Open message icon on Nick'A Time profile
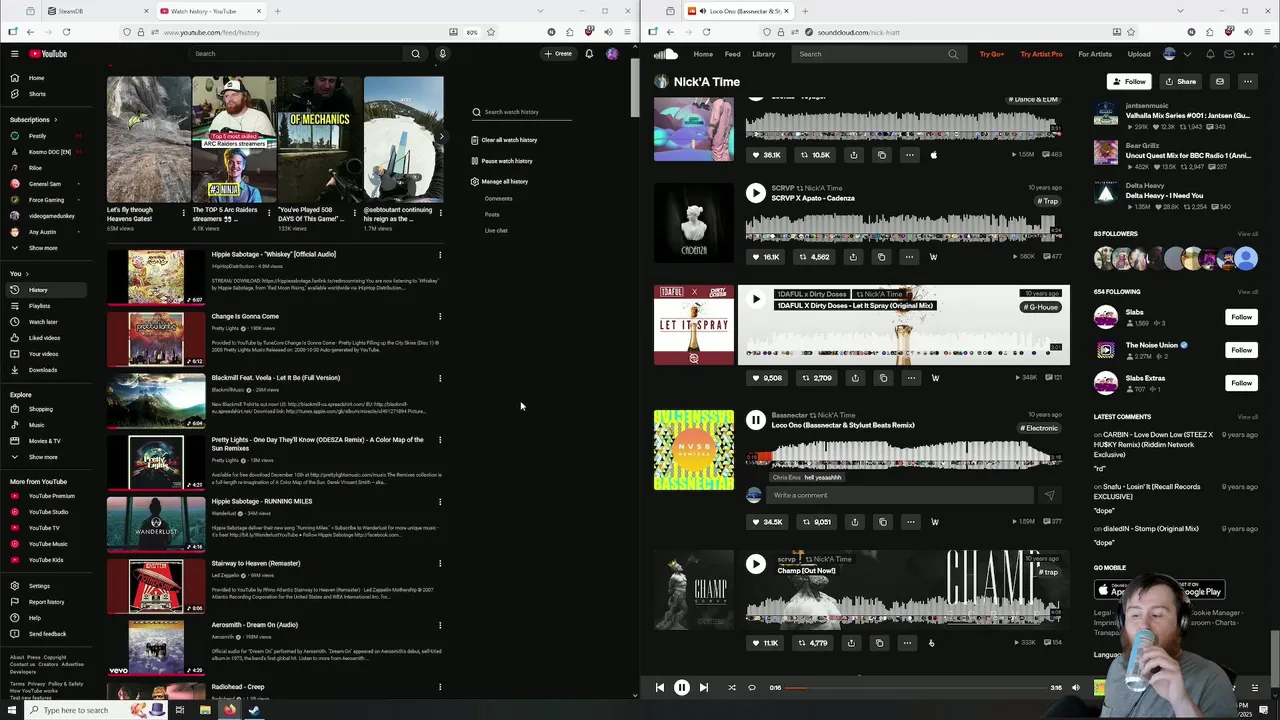Image resolution: width=1280 pixels, height=720 pixels. click(1220, 81)
